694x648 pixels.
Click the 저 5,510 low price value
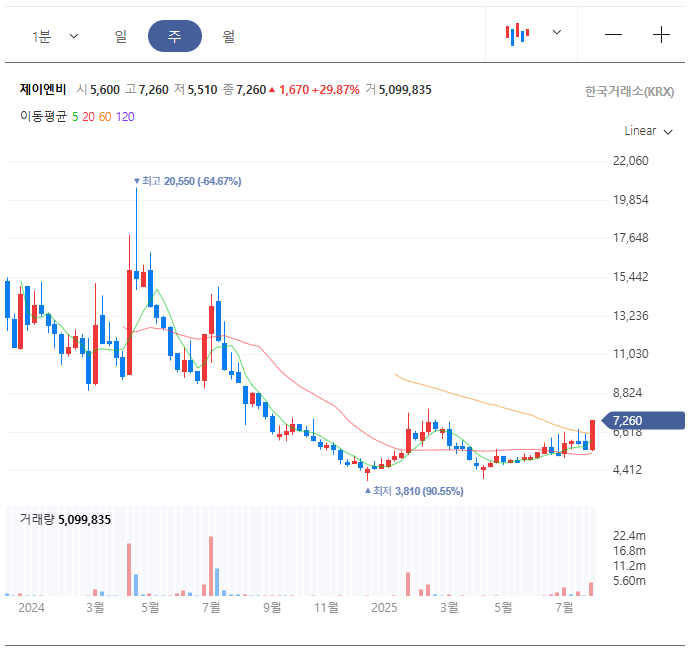[196, 90]
